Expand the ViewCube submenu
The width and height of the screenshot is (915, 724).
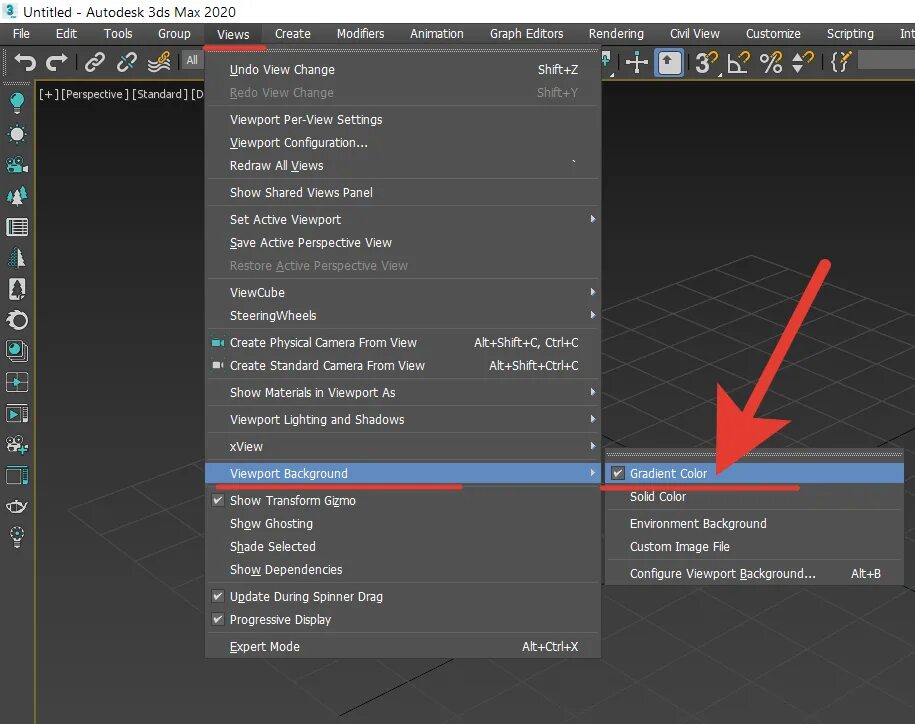[x=403, y=292]
